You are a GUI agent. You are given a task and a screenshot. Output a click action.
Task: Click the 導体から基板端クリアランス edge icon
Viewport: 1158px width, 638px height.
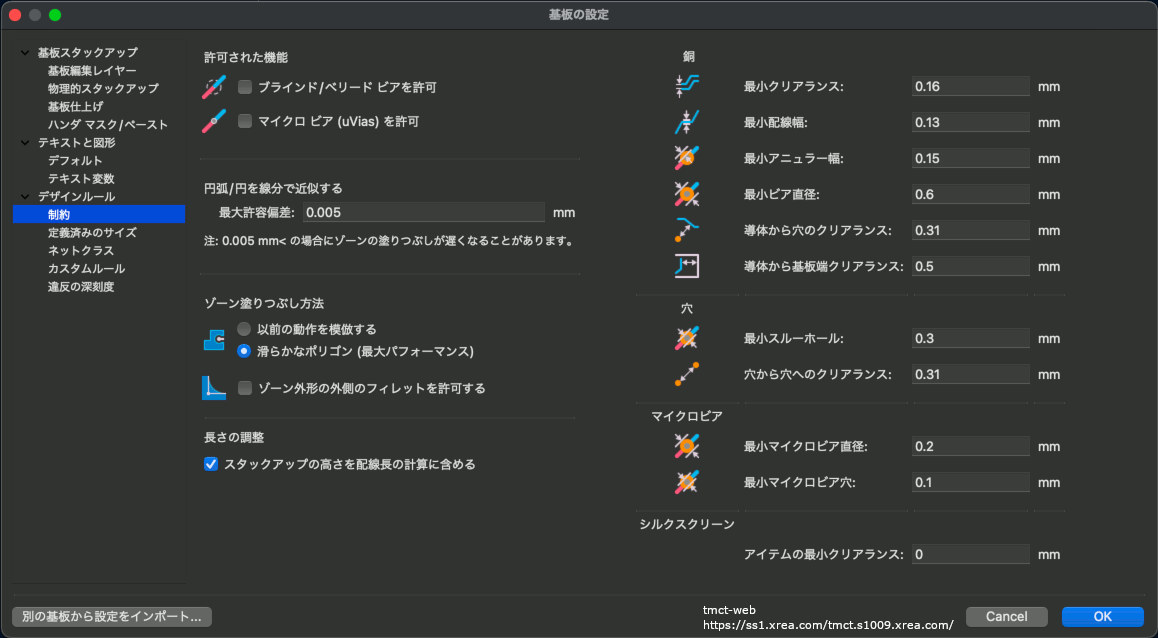coord(687,266)
